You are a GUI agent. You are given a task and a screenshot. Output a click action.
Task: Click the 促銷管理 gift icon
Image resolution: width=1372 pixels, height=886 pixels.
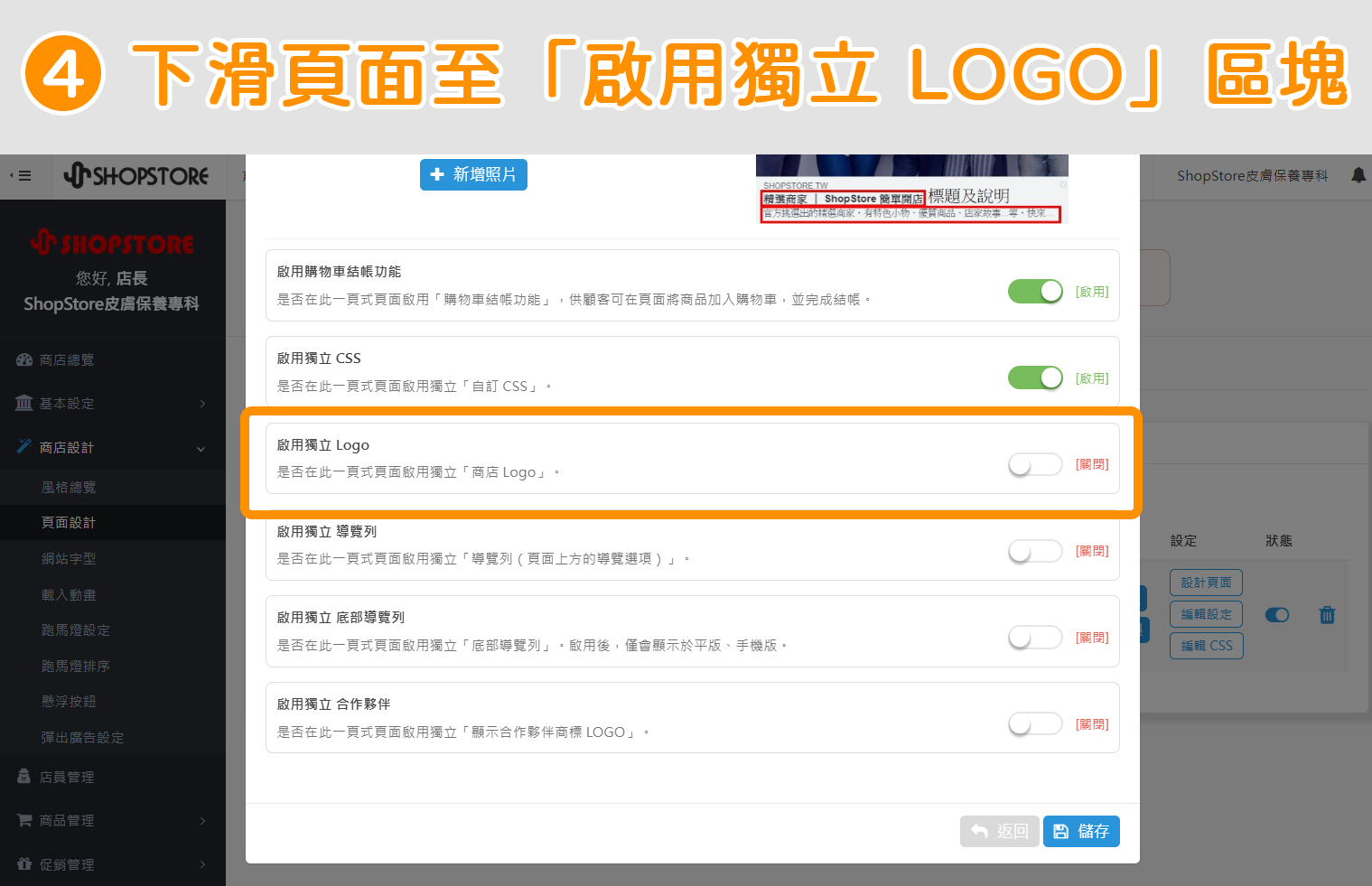coord(24,864)
